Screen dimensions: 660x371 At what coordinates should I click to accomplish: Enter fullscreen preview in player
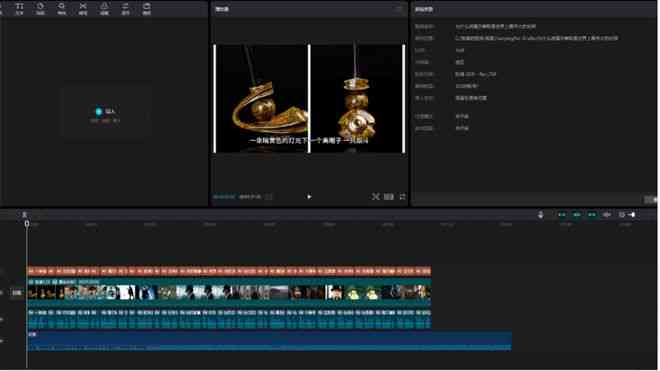(402, 197)
